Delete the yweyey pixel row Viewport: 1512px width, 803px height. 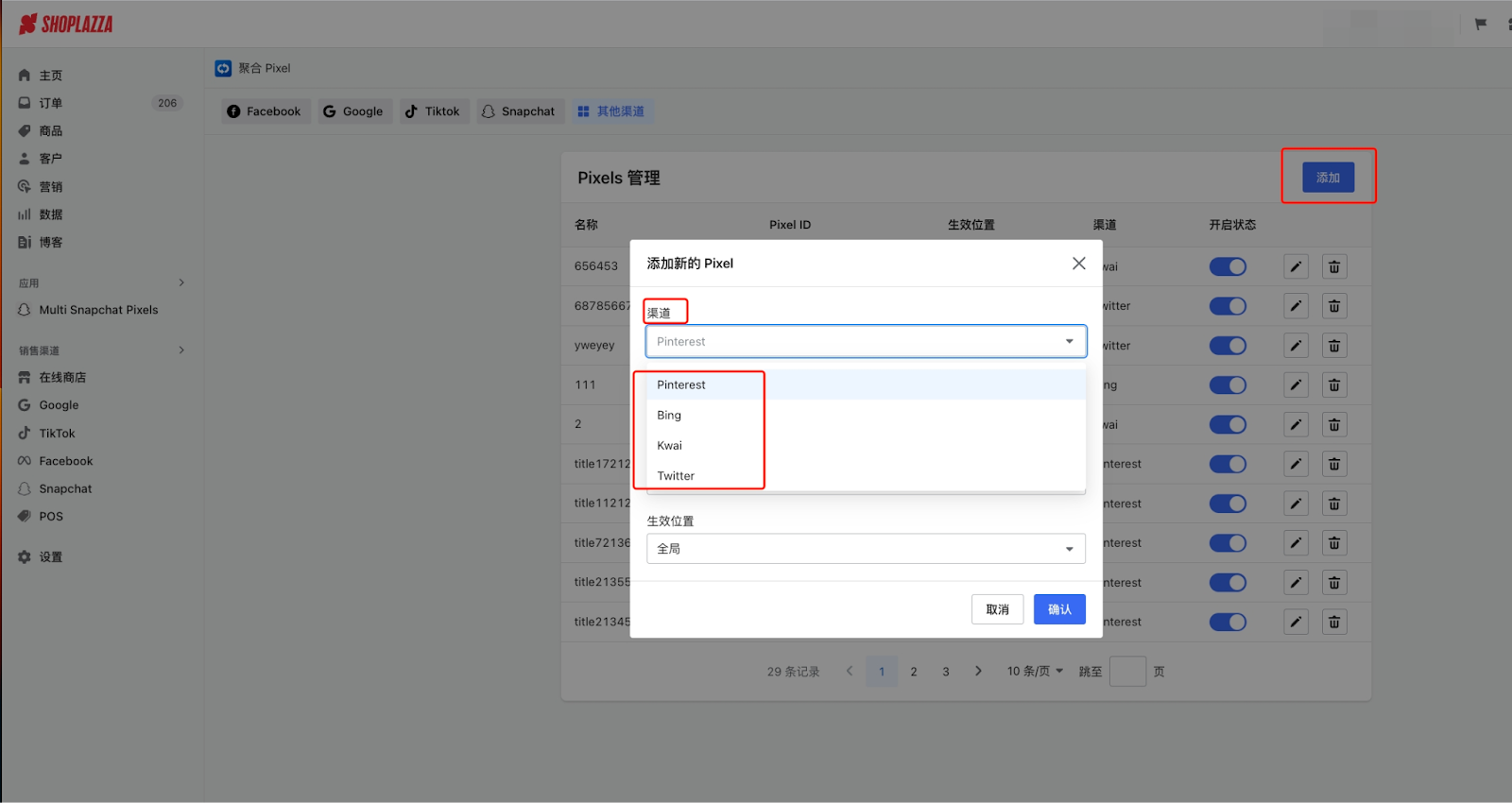click(x=1334, y=346)
